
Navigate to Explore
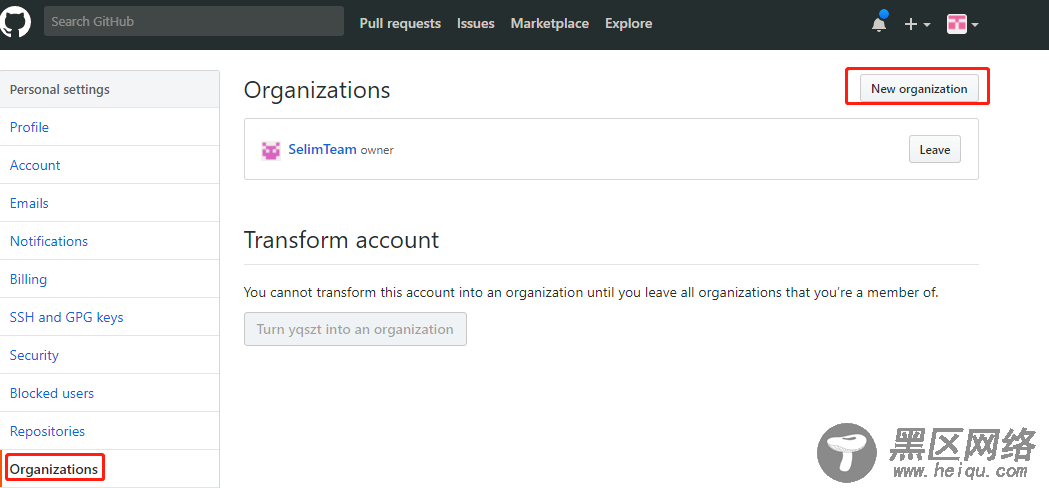click(x=629, y=23)
